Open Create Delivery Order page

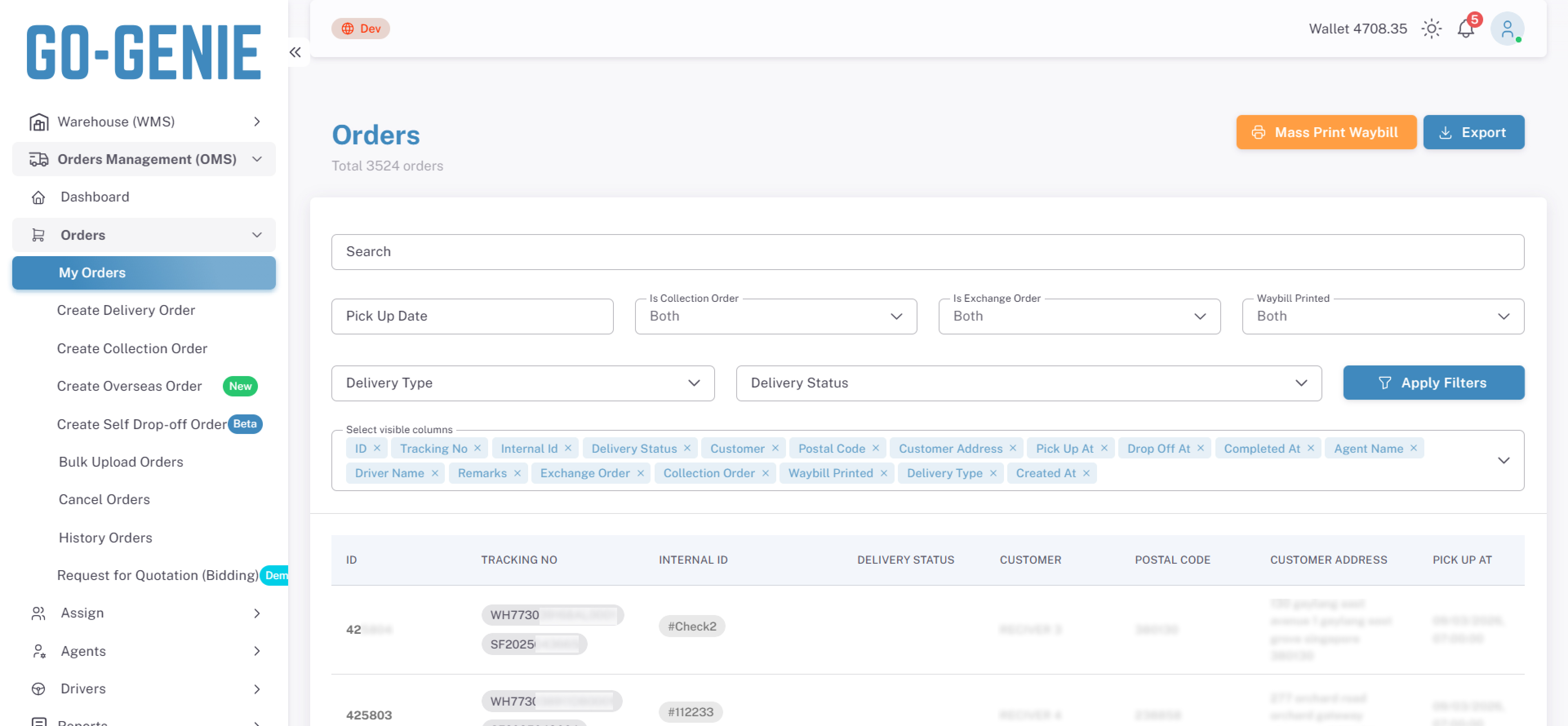pos(126,310)
